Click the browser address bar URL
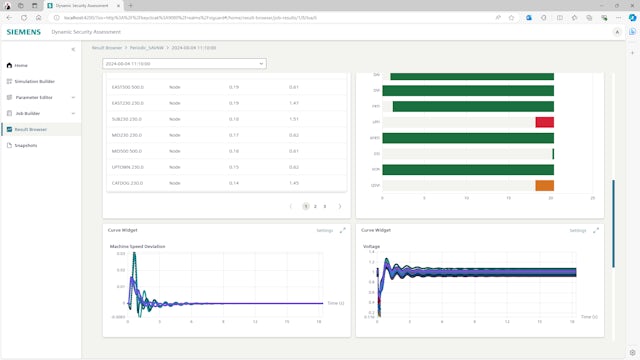 (190, 18)
